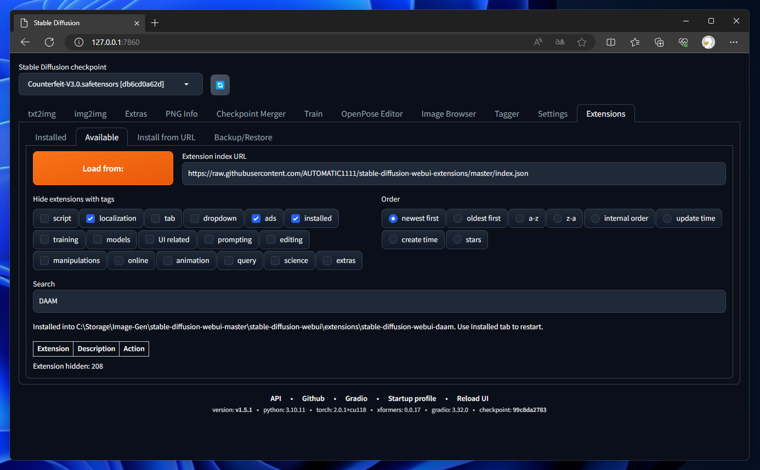Switch to Installed extensions sub-tab
Image resolution: width=760 pixels, height=470 pixels.
[50, 138]
